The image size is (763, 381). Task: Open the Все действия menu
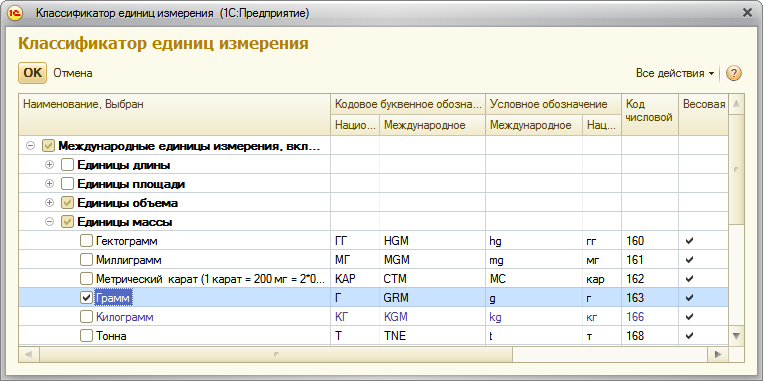coord(675,73)
